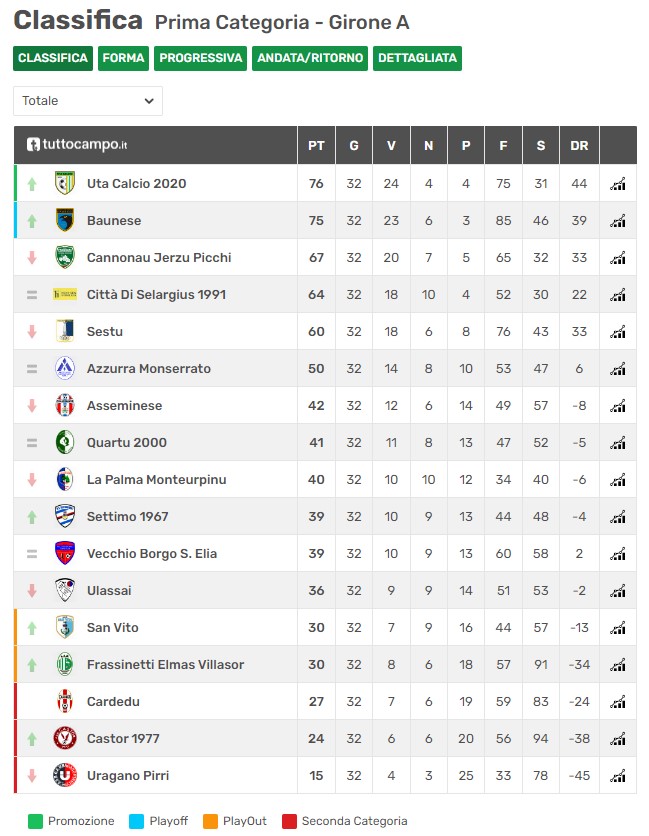
Task: Click the Castor 1977 team crest
Action: pyautogui.click(x=65, y=738)
